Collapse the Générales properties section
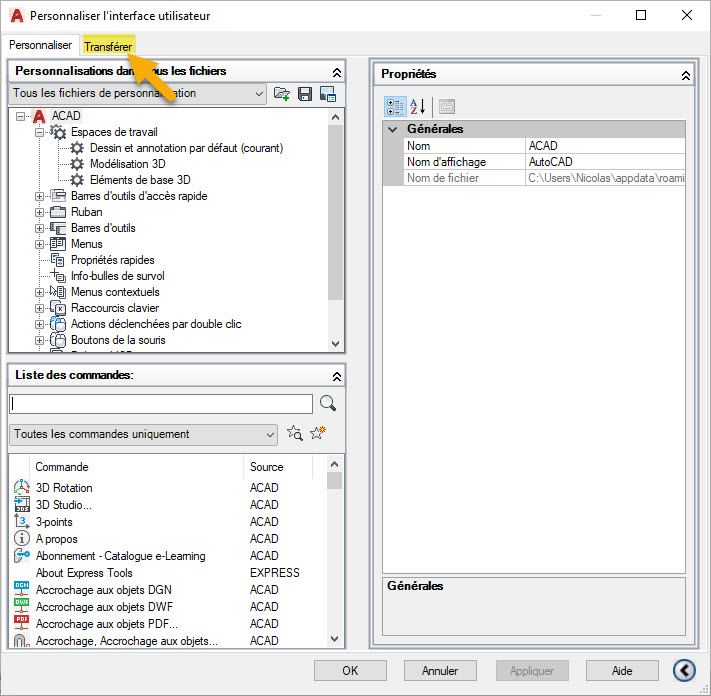Screen dimensions: 711x696 (393, 129)
